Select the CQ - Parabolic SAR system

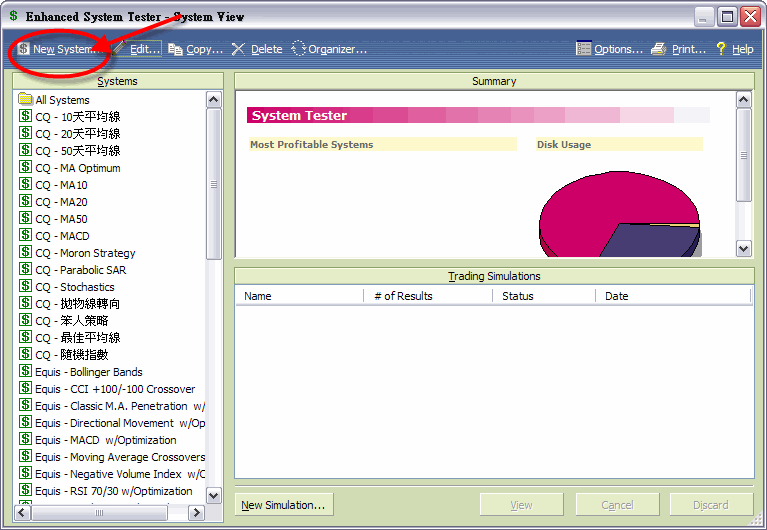[x=72, y=270]
